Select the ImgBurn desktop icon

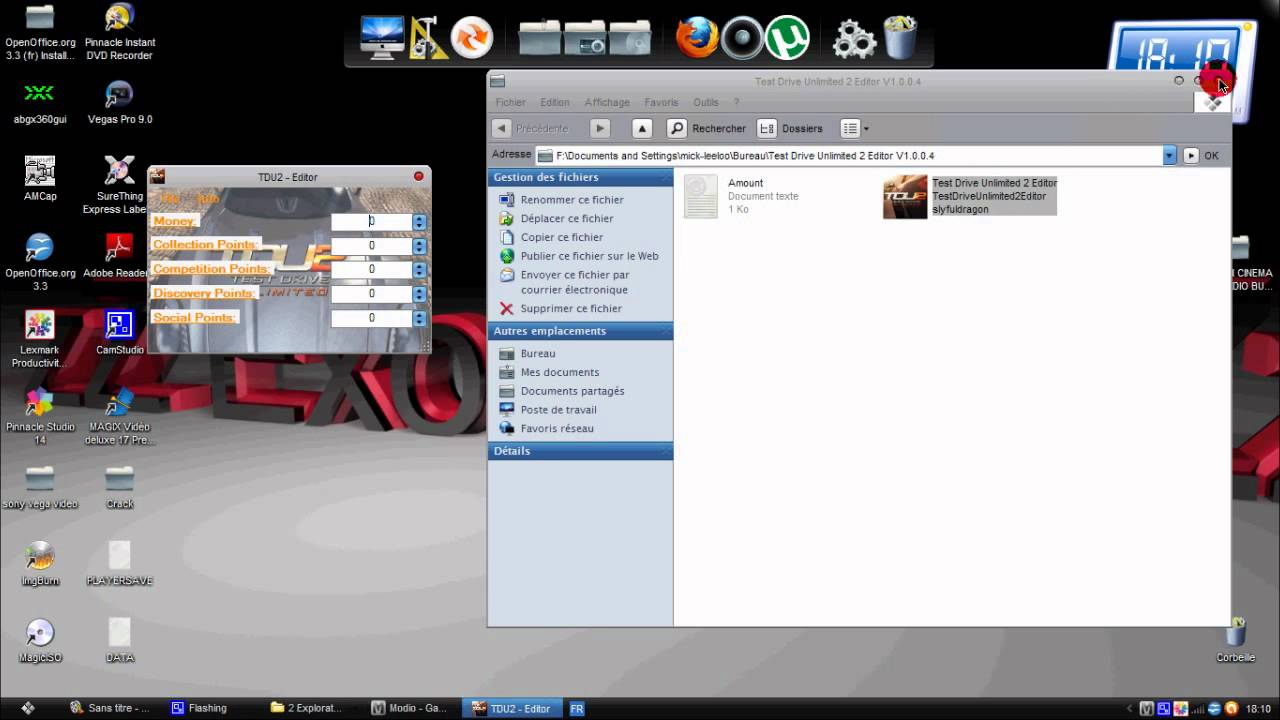[x=40, y=564]
